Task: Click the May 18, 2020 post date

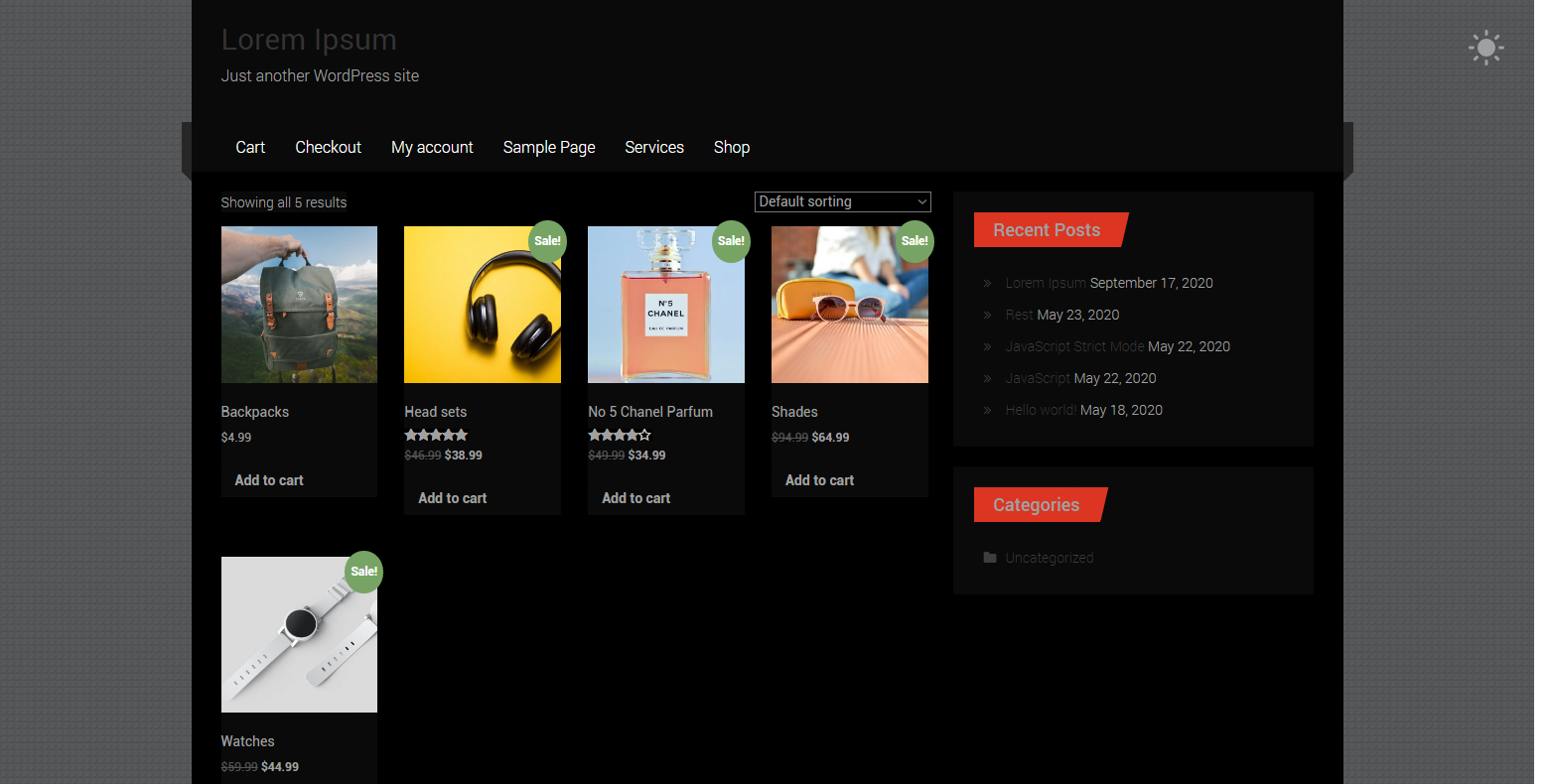Action: [x=1121, y=410]
